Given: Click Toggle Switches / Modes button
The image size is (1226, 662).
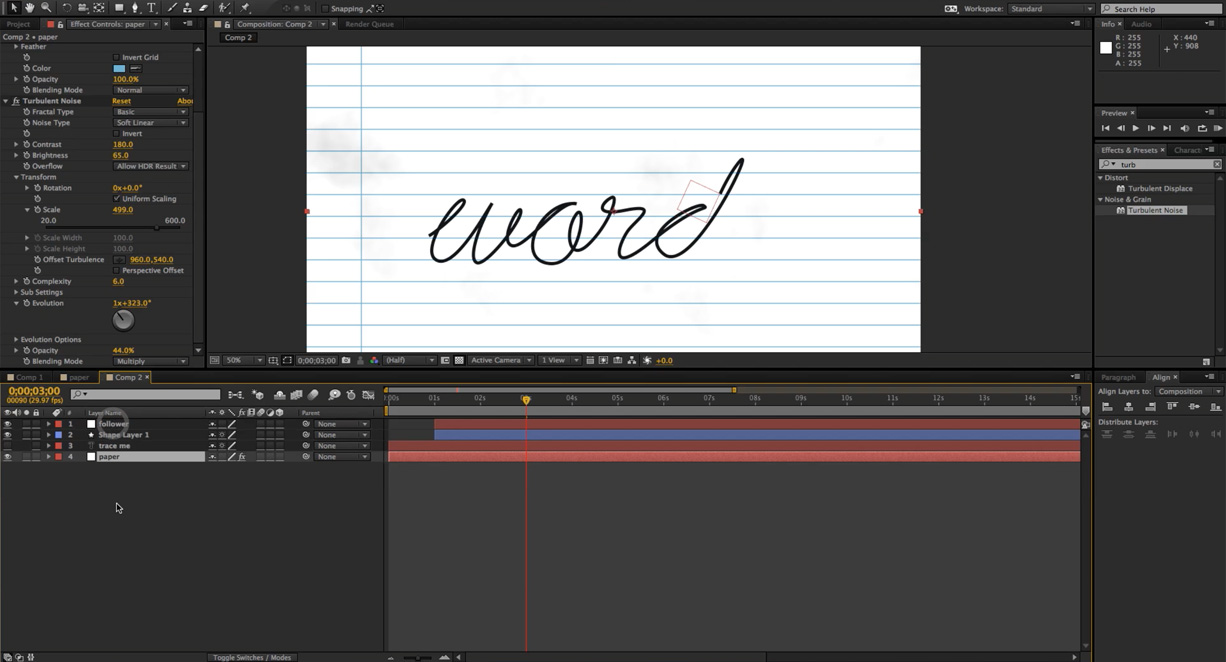Looking at the screenshot, I should tap(252, 657).
